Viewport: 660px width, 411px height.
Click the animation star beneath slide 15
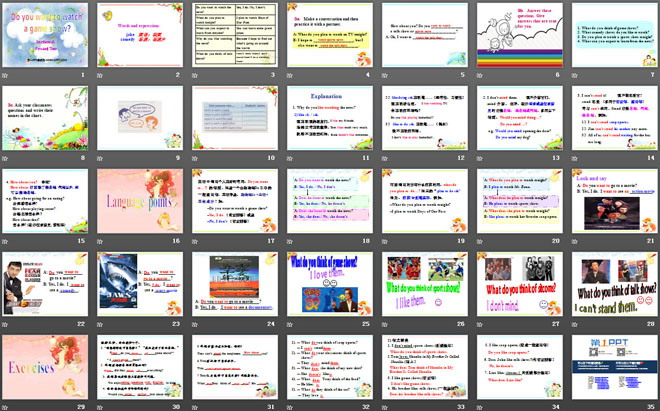click(x=6, y=243)
